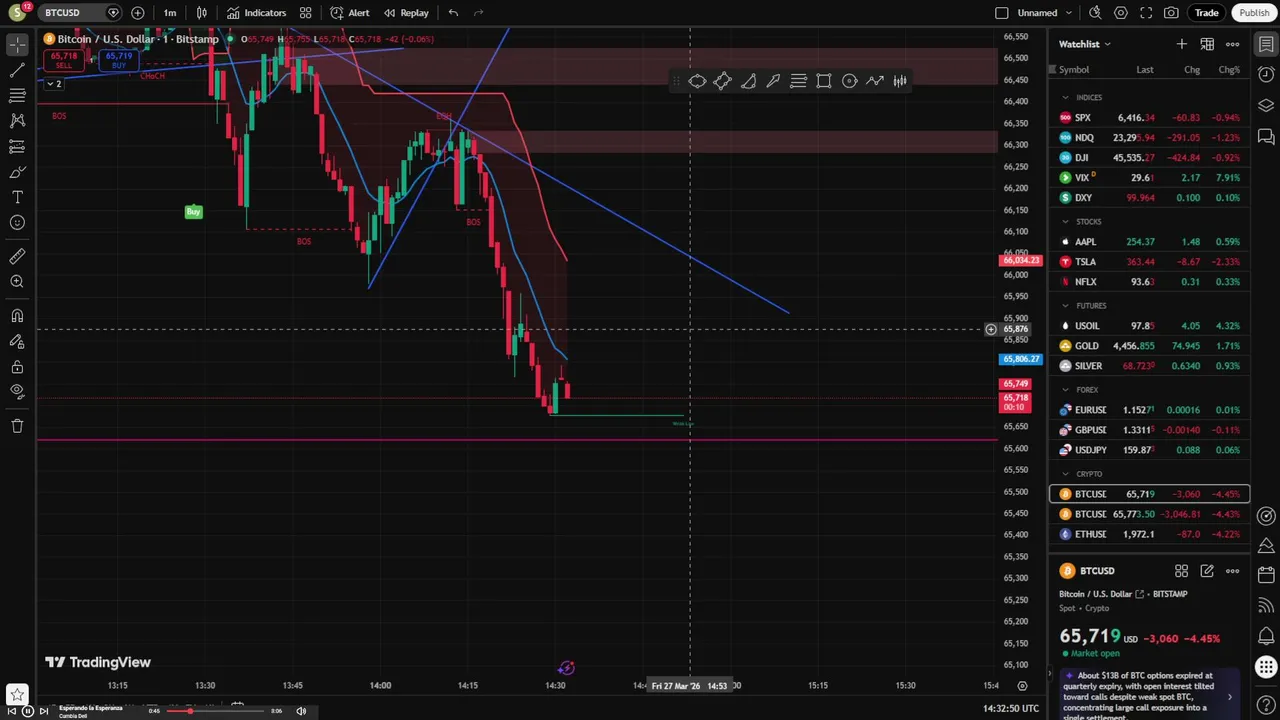1280x720 pixels.
Task: Start bar Replay mode
Action: click(406, 13)
